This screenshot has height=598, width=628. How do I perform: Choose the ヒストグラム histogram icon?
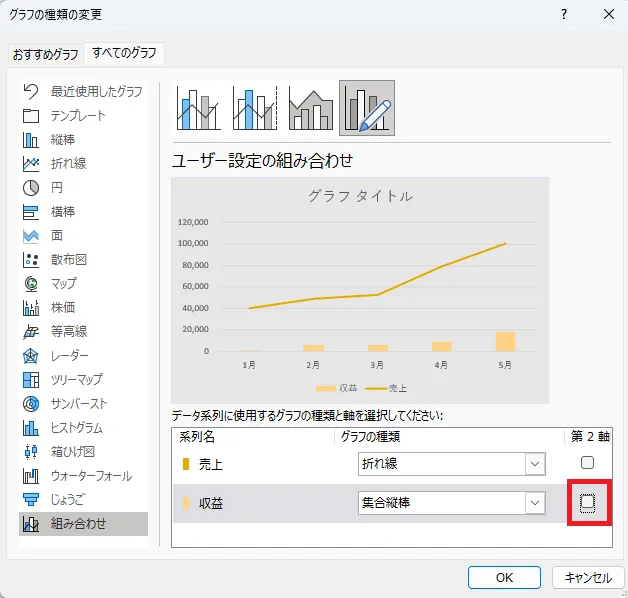[31, 428]
